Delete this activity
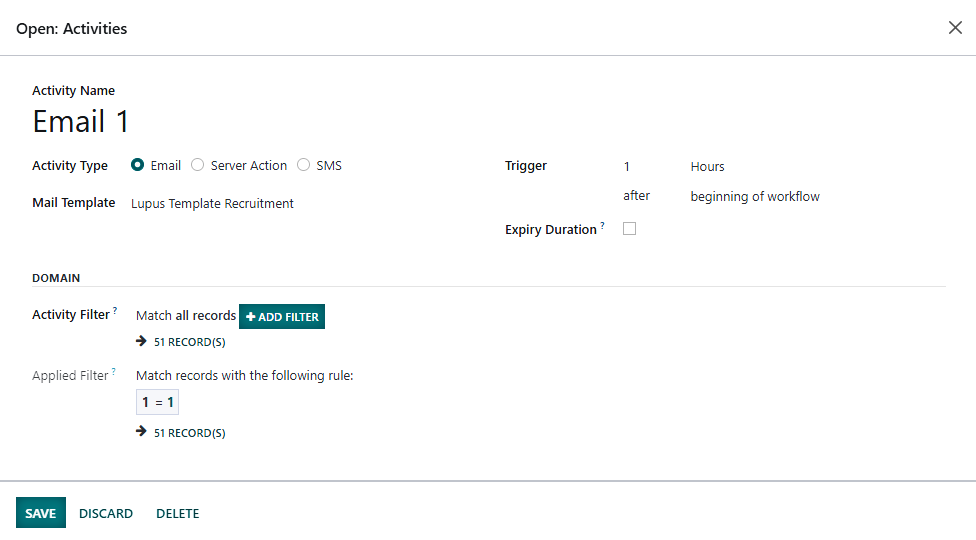This screenshot has height=540, width=976. click(x=177, y=513)
